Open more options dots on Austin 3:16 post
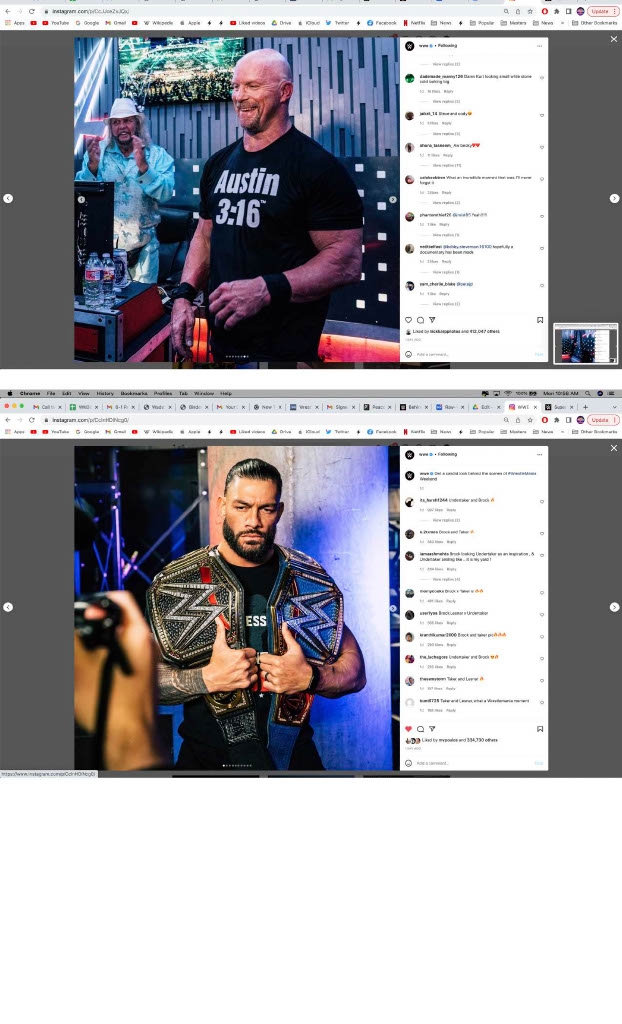The height and width of the screenshot is (1024, 622). 539,46
